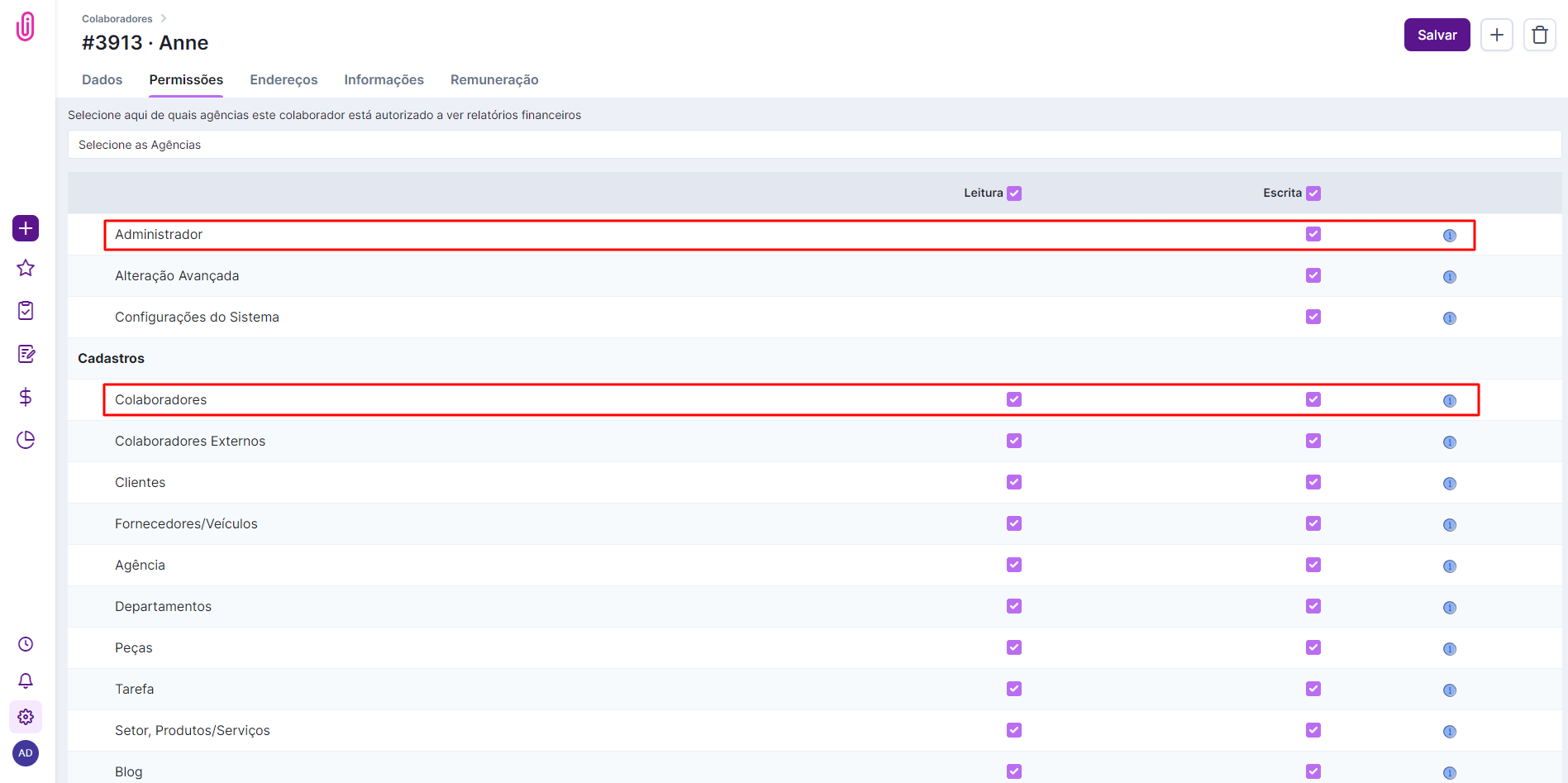Uncheck Escrita for Administrador

[1313, 234]
